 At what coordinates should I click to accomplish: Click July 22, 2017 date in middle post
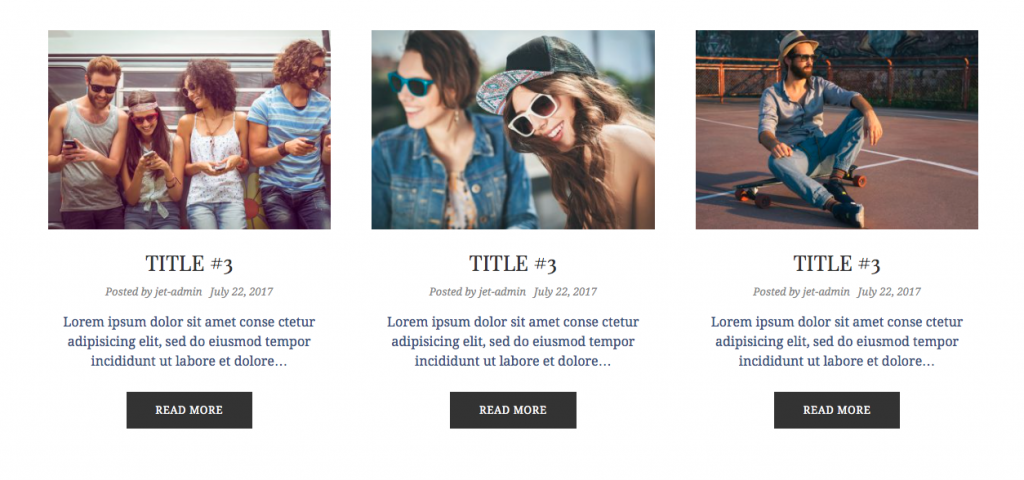(565, 292)
